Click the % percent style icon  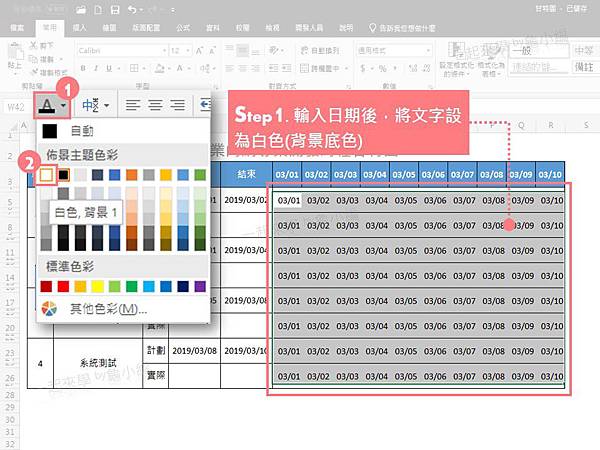tap(382, 68)
